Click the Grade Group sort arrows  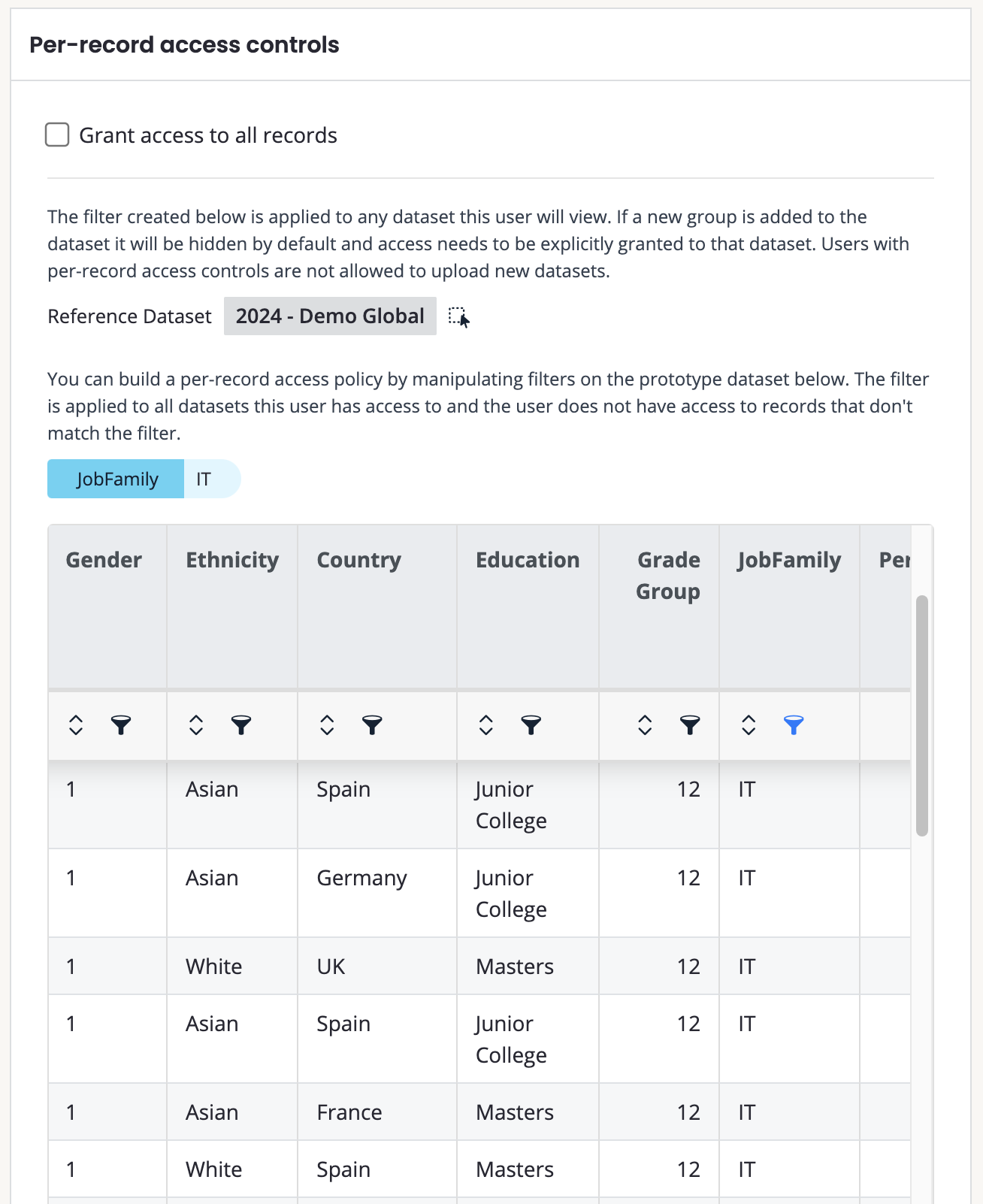(645, 725)
